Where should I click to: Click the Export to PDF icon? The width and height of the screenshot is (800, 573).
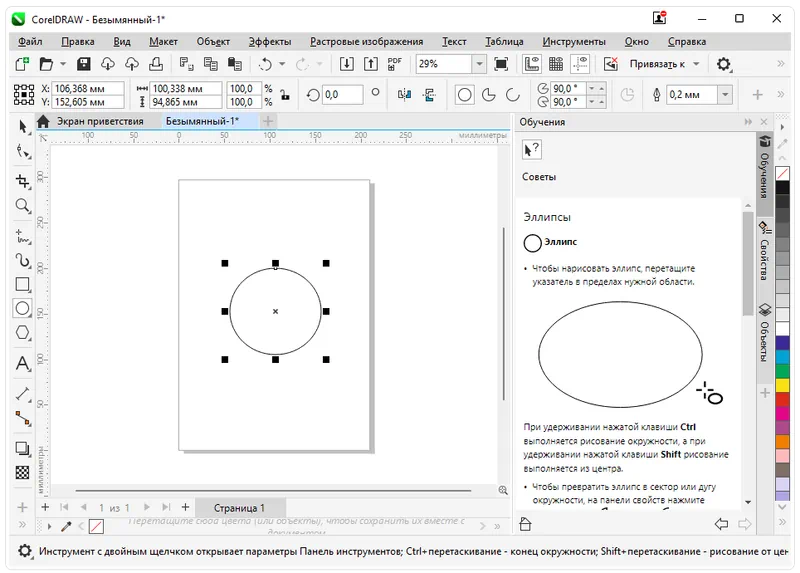pos(394,64)
